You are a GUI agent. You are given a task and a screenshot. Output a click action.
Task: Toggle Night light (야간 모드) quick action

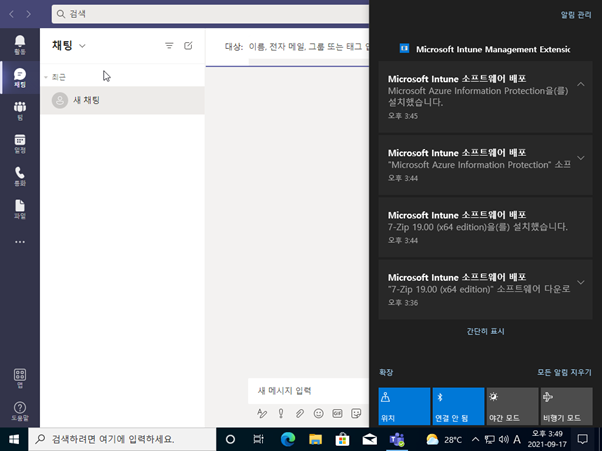[513, 406]
